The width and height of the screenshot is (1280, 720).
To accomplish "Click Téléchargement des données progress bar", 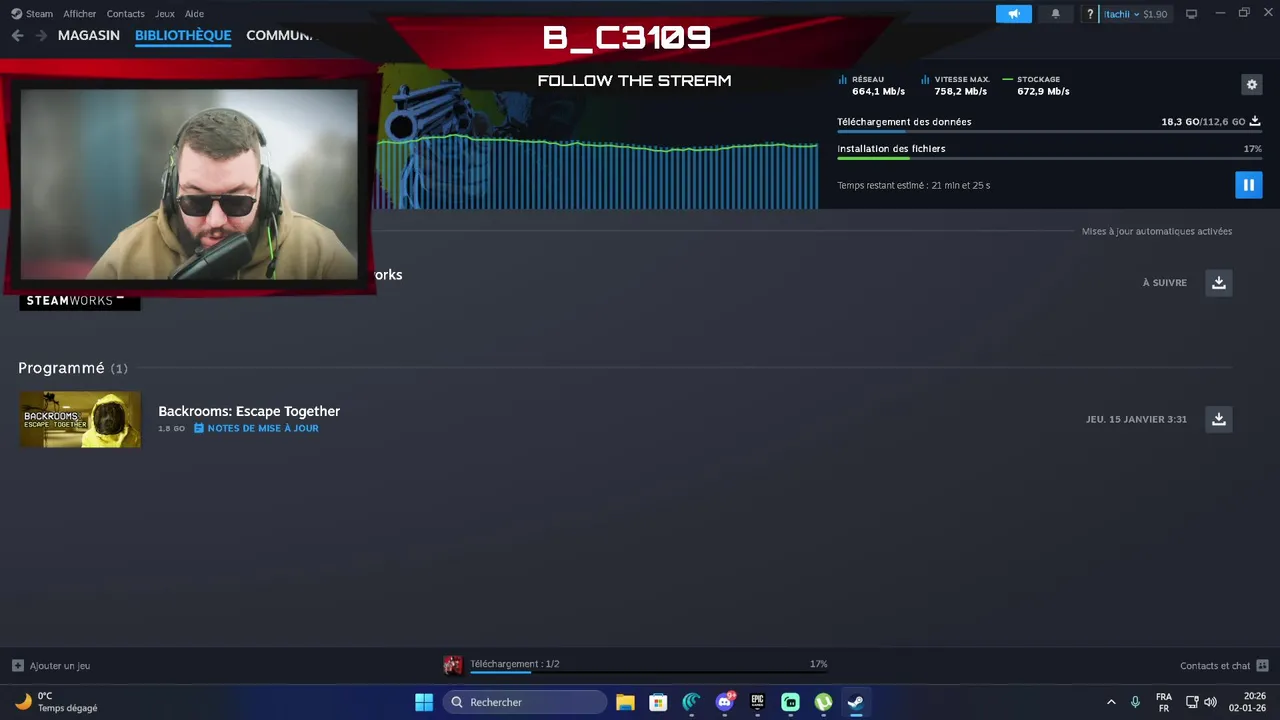I will coord(1049,131).
